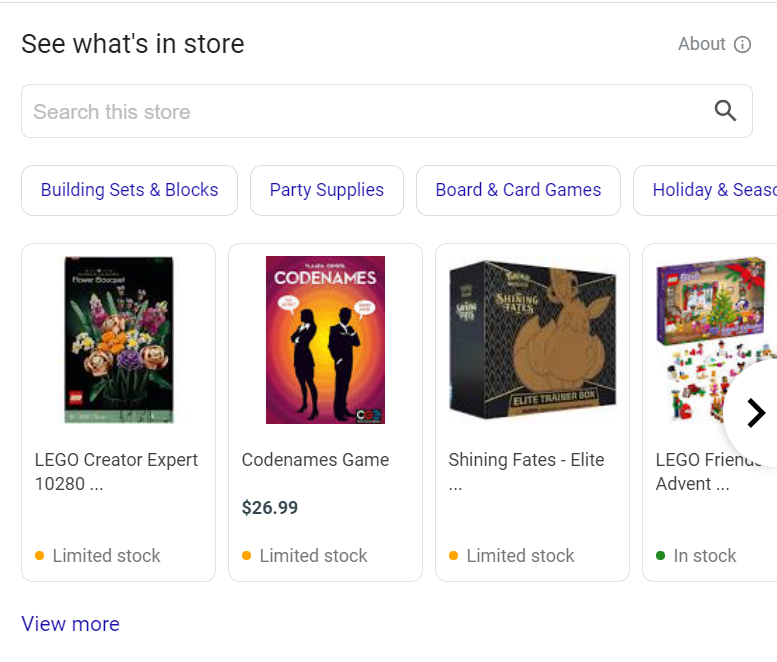Open the Board & Card Games category

tap(518, 190)
